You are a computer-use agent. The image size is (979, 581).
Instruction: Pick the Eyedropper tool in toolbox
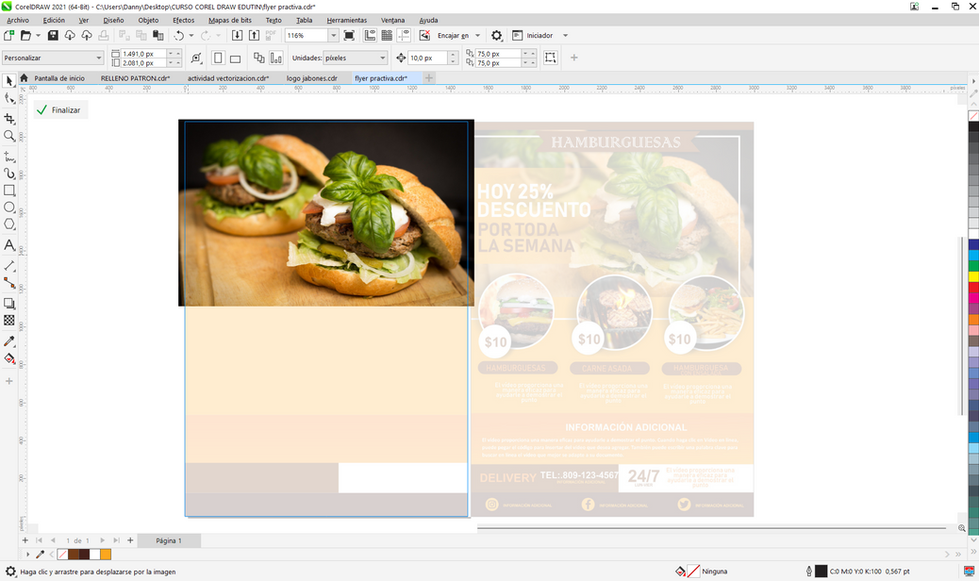coord(9,341)
